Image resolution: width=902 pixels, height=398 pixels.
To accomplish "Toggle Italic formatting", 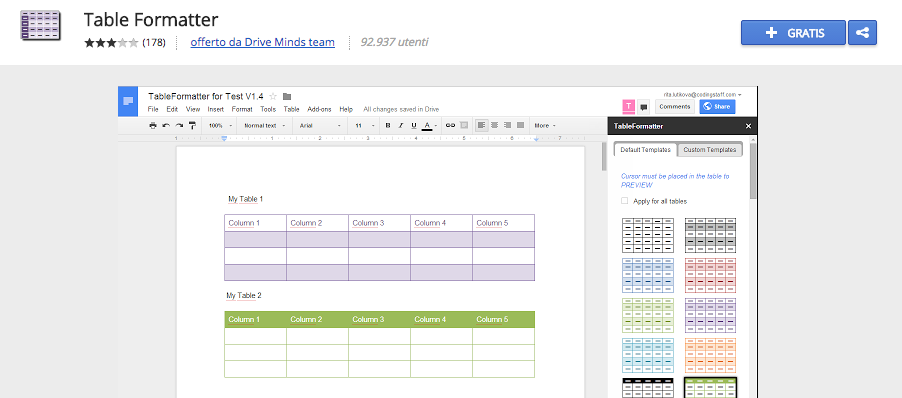I will click(x=401, y=125).
